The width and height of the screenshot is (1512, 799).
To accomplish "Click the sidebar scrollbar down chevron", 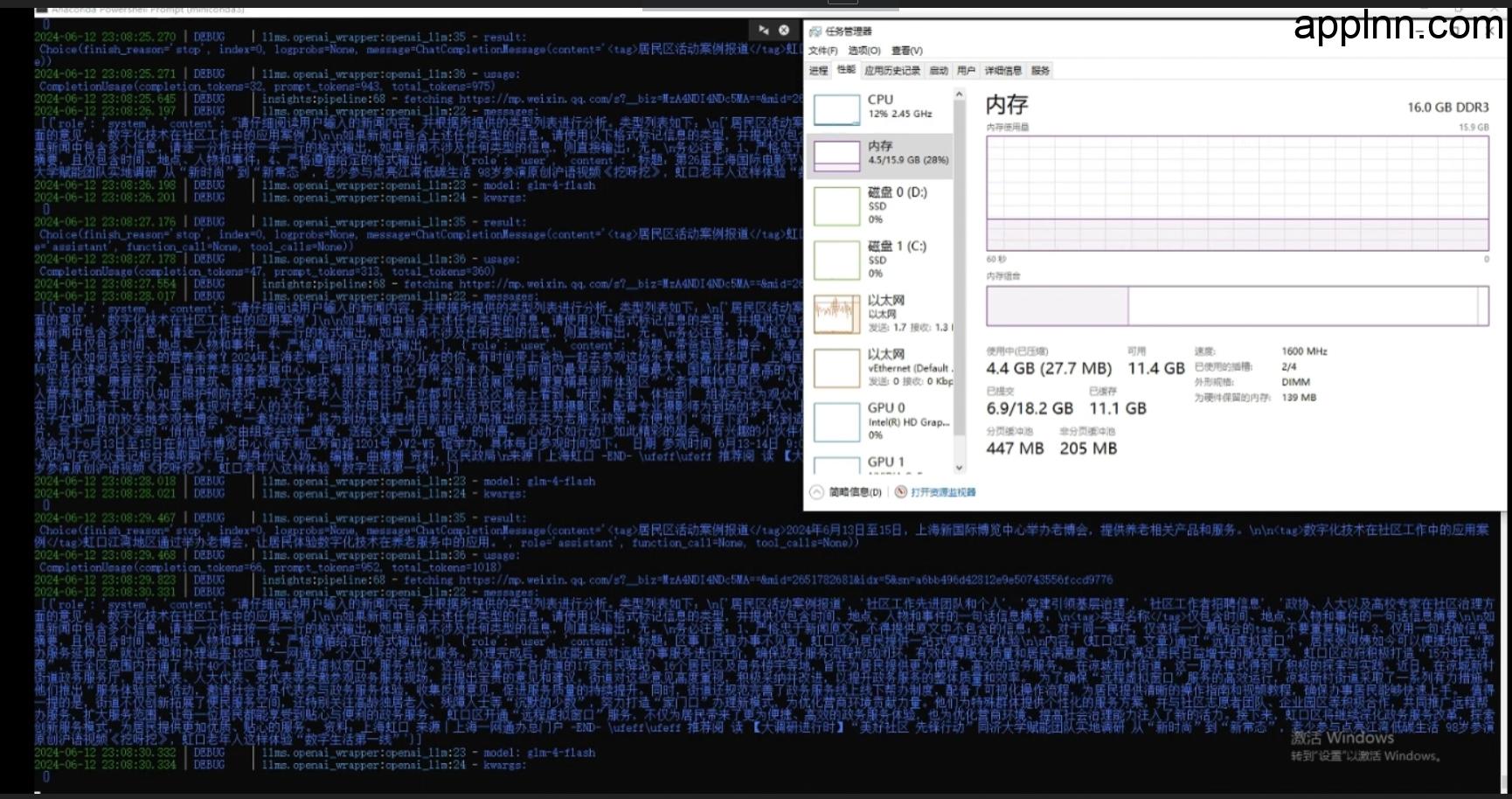I will pos(959,469).
